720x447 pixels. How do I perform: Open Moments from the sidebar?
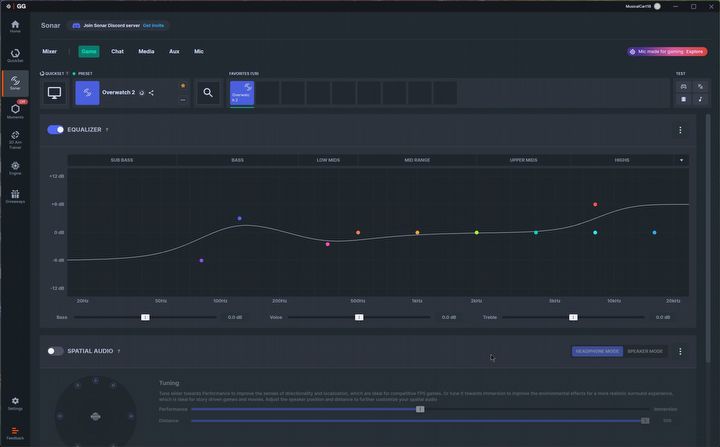(x=15, y=110)
